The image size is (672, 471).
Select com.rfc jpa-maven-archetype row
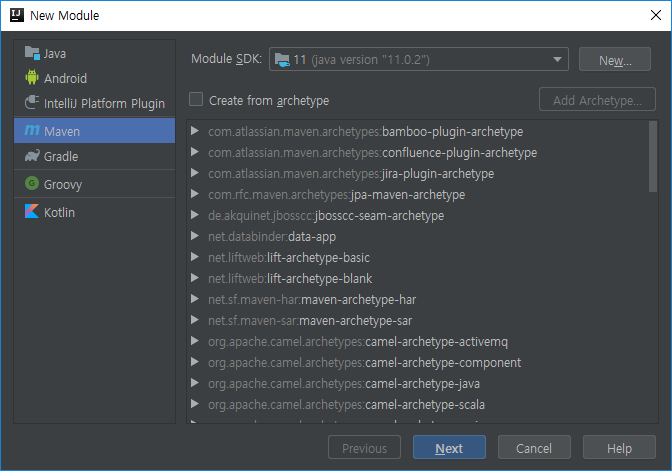point(336,195)
